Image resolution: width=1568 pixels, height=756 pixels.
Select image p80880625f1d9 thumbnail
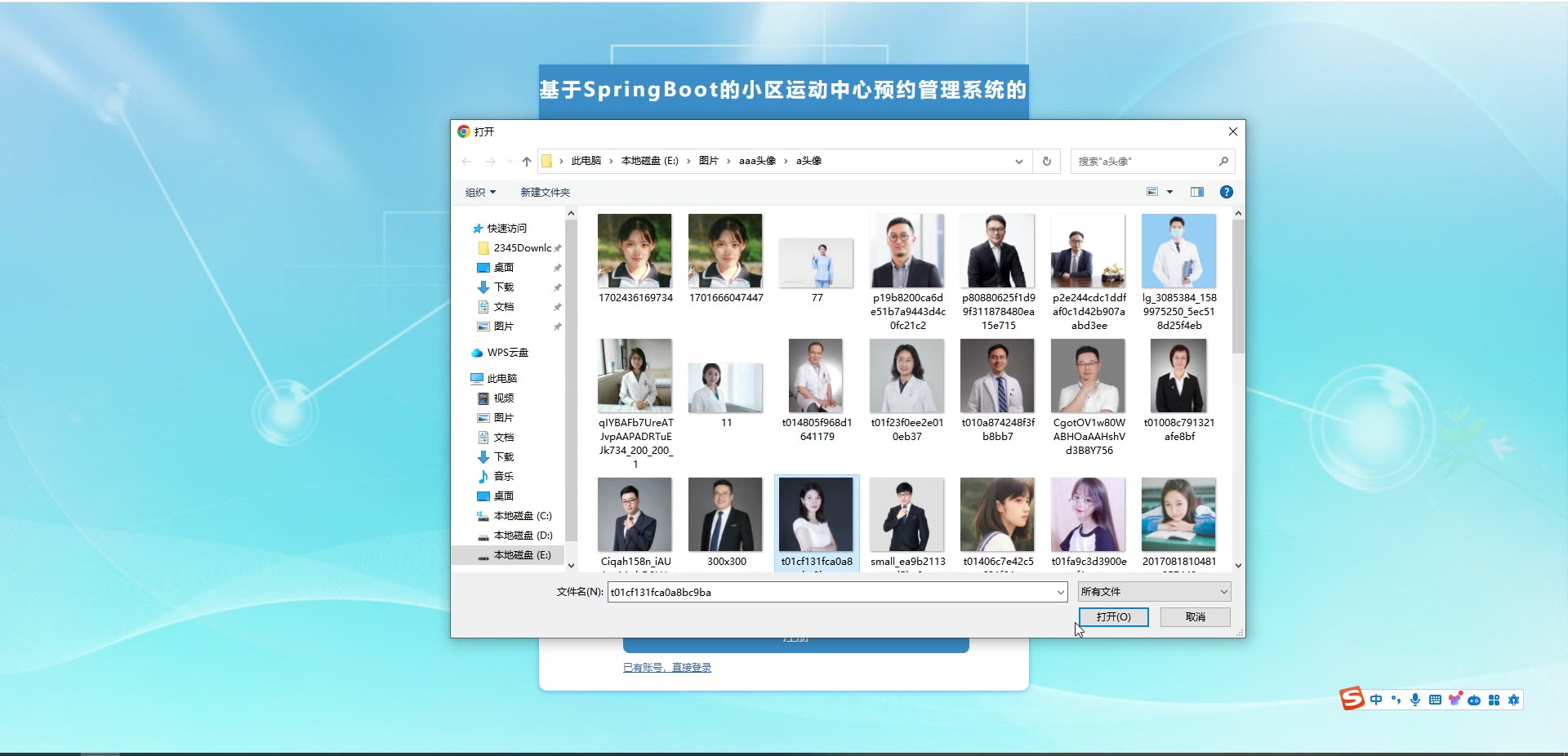coord(997,251)
